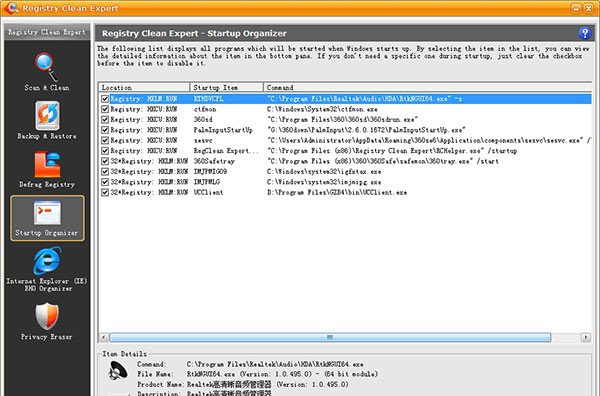Select the 360tray.exe /start command
The width and height of the screenshot is (600, 396).
[x=383, y=161]
